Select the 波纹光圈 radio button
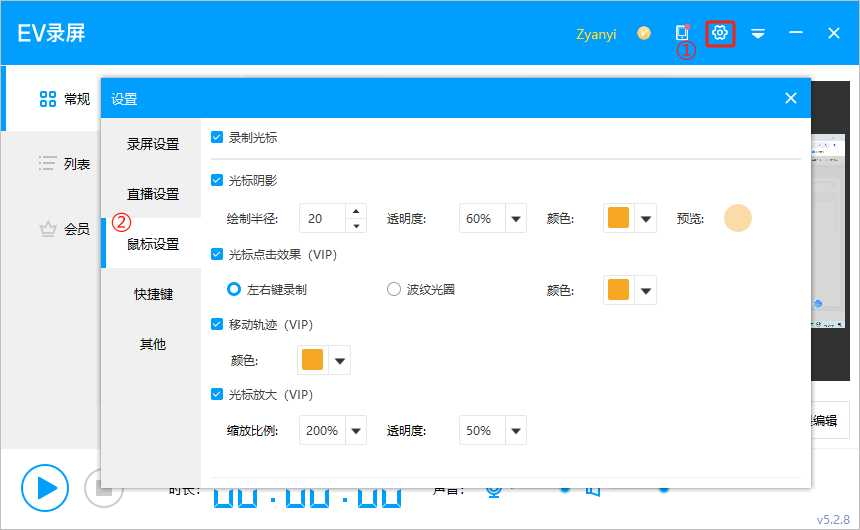860x530 pixels. point(394,290)
